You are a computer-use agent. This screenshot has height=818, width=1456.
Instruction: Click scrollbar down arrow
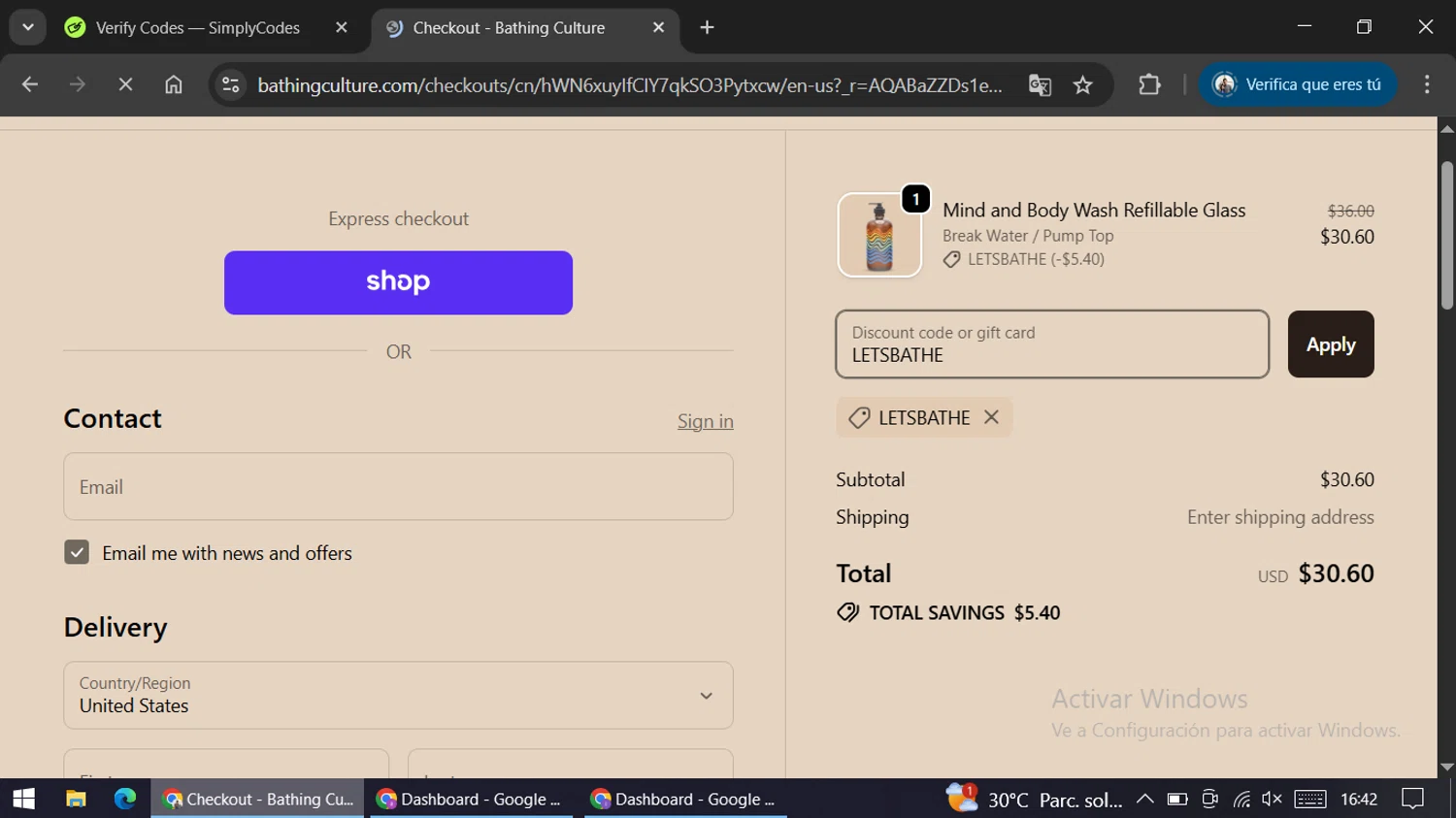coord(1447,767)
